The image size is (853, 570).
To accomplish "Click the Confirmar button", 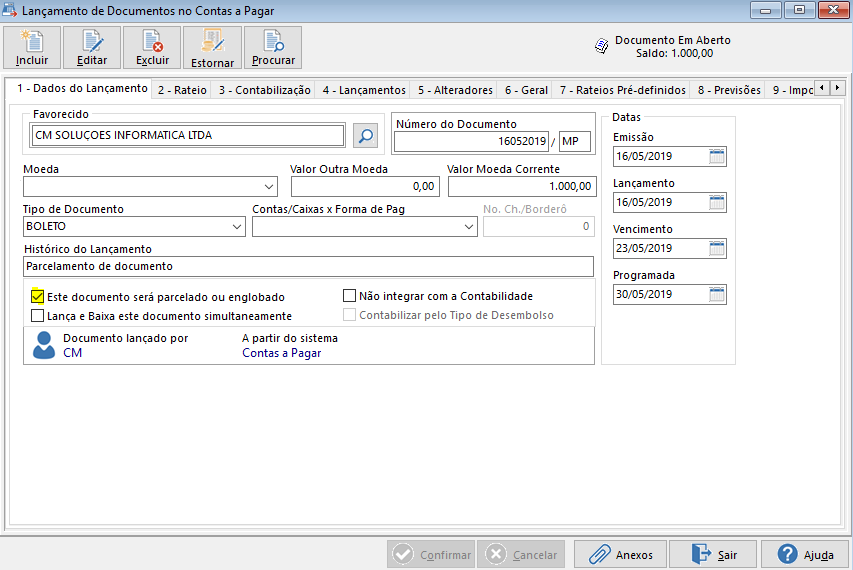I will tap(431, 554).
